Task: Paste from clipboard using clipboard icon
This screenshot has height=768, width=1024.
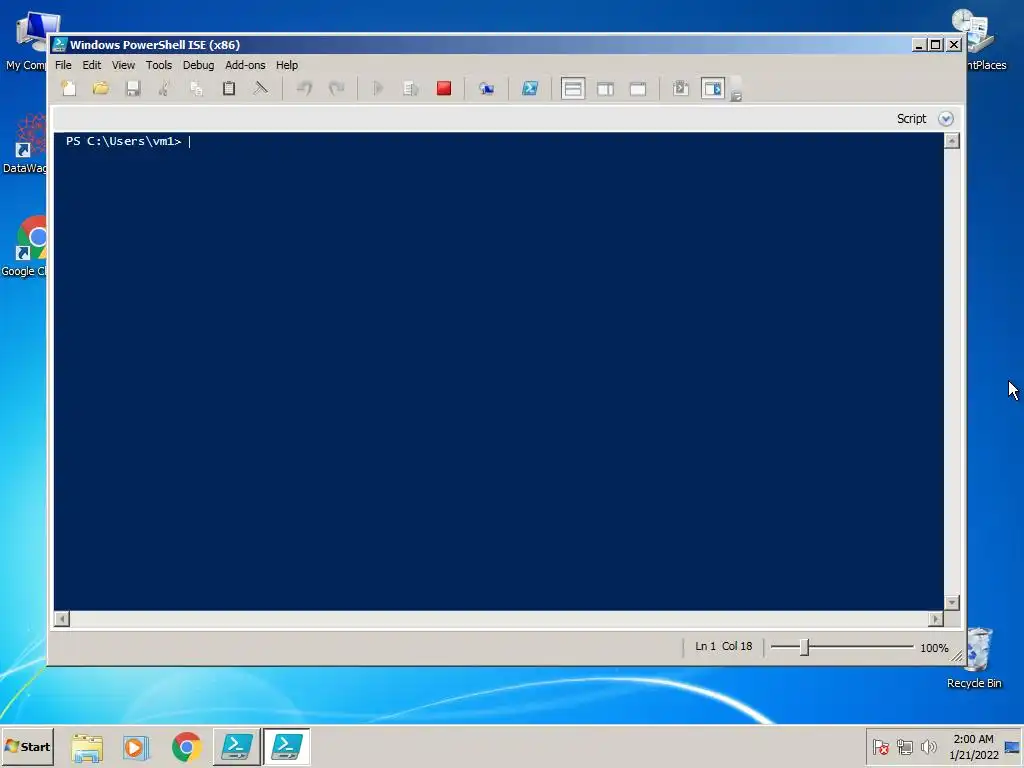Action: [229, 88]
